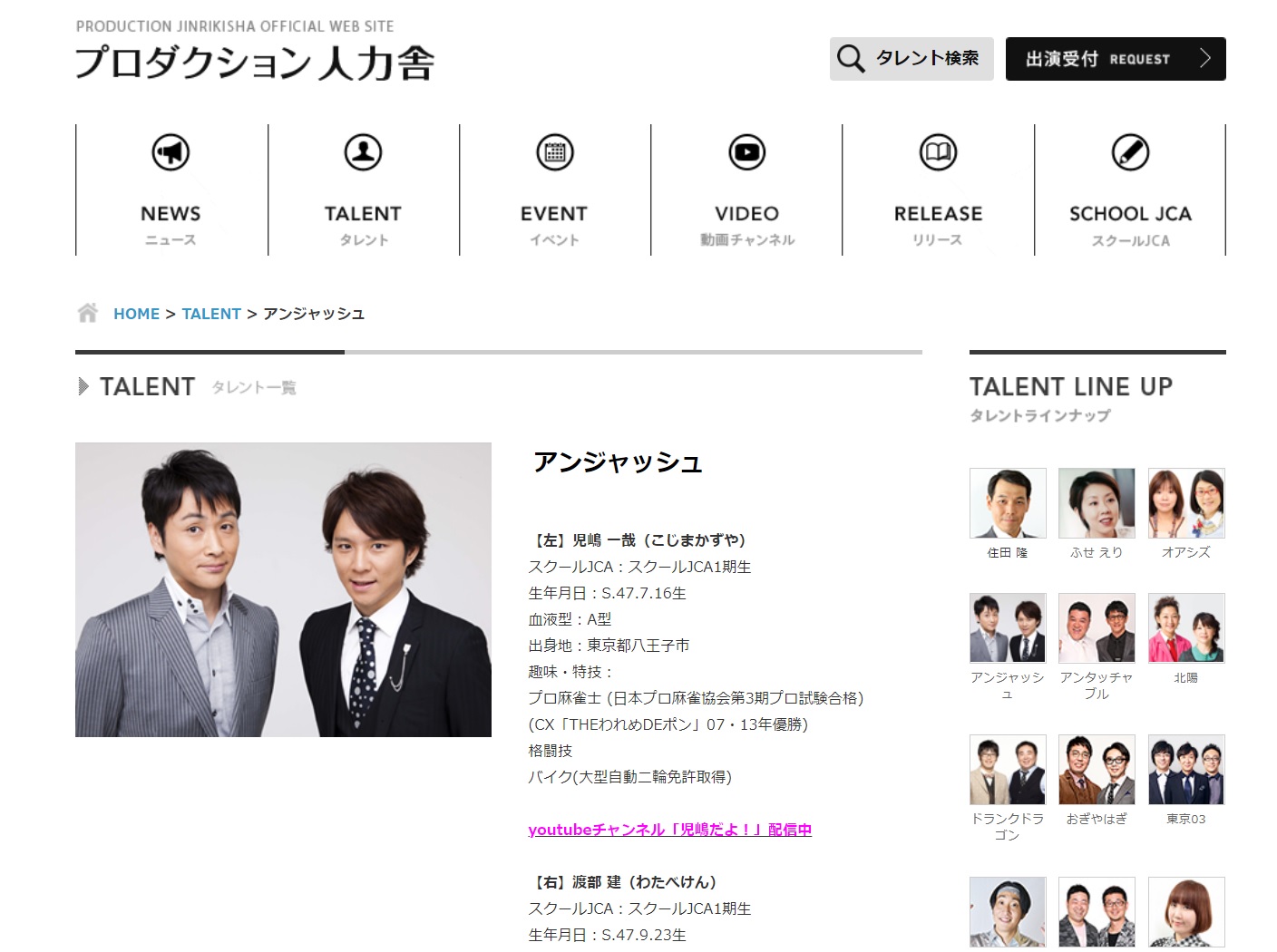1277x952 pixels.
Task: Click おぎやはぎ name label
Action: pyautogui.click(x=1097, y=819)
